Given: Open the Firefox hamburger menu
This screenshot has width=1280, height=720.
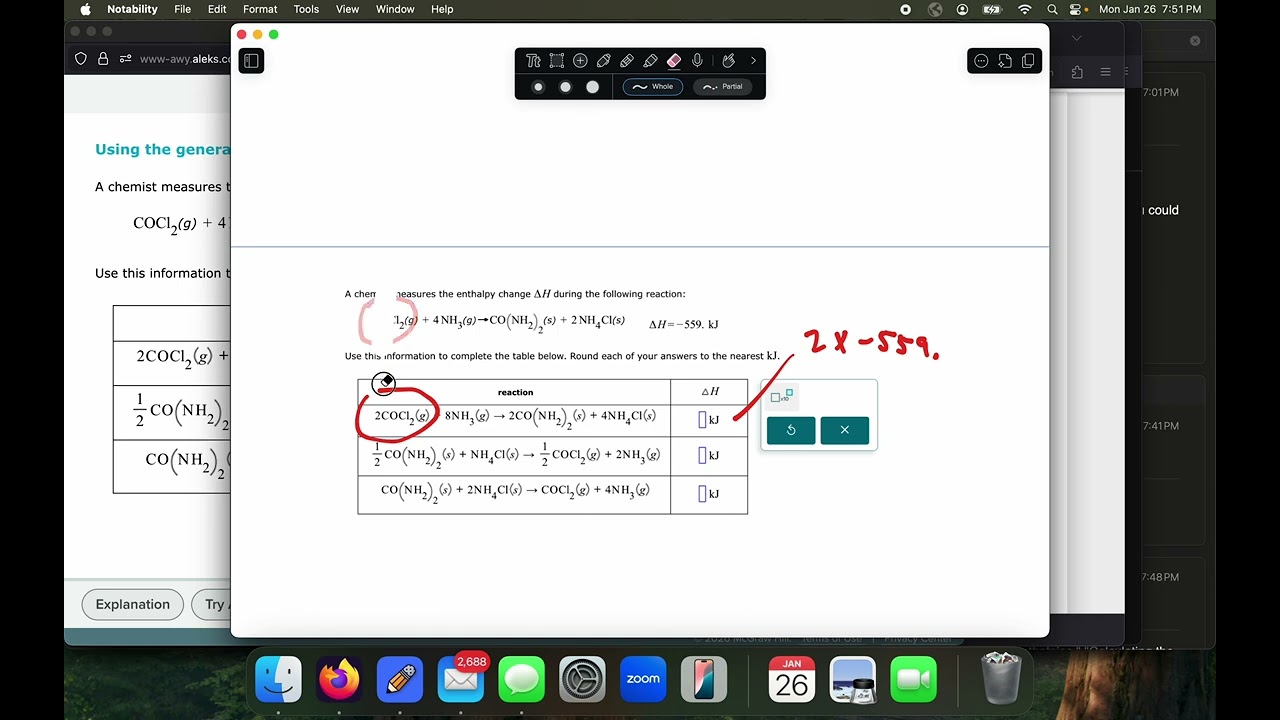Looking at the screenshot, I should click(1105, 72).
